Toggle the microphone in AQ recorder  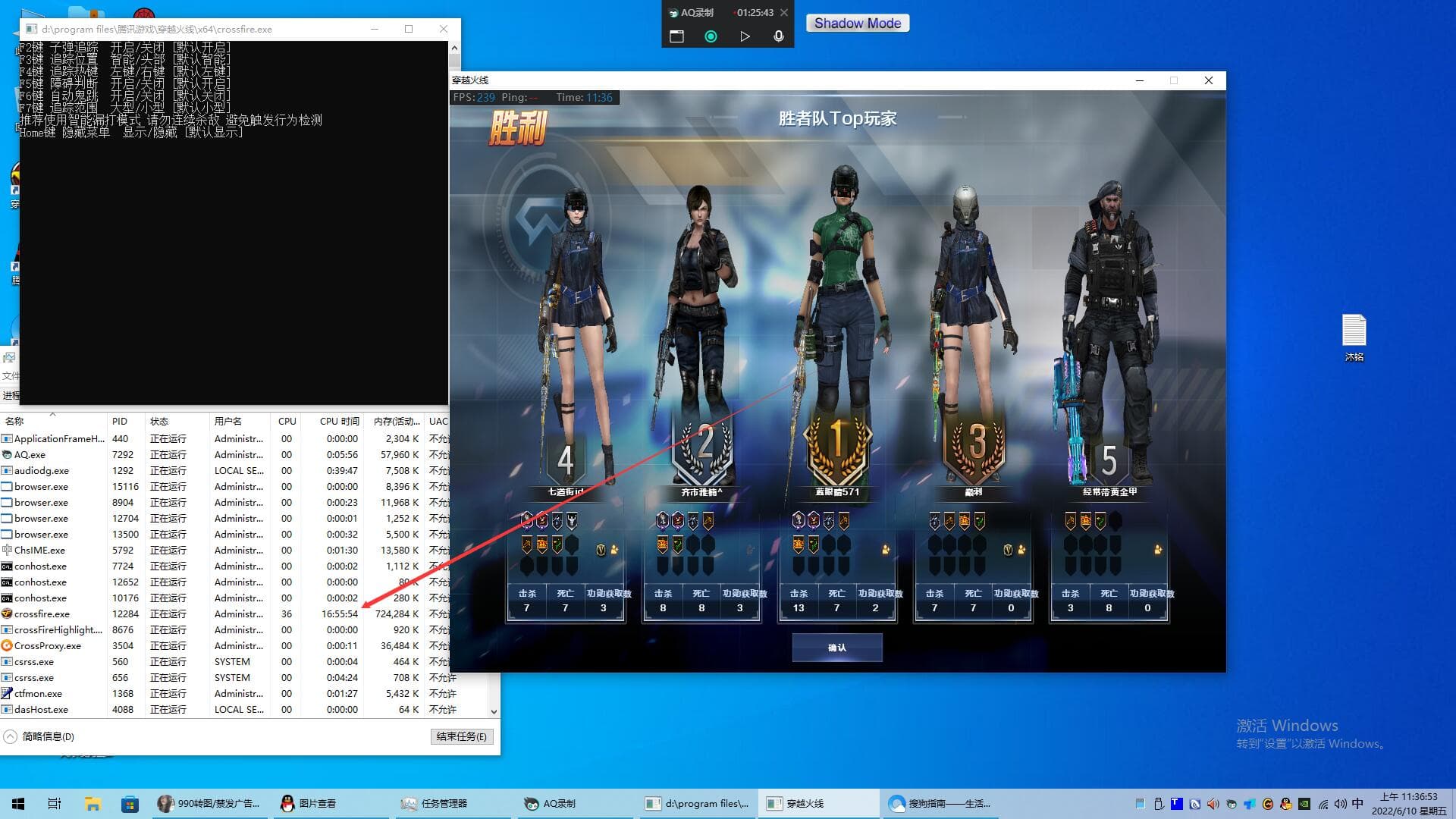coord(778,36)
